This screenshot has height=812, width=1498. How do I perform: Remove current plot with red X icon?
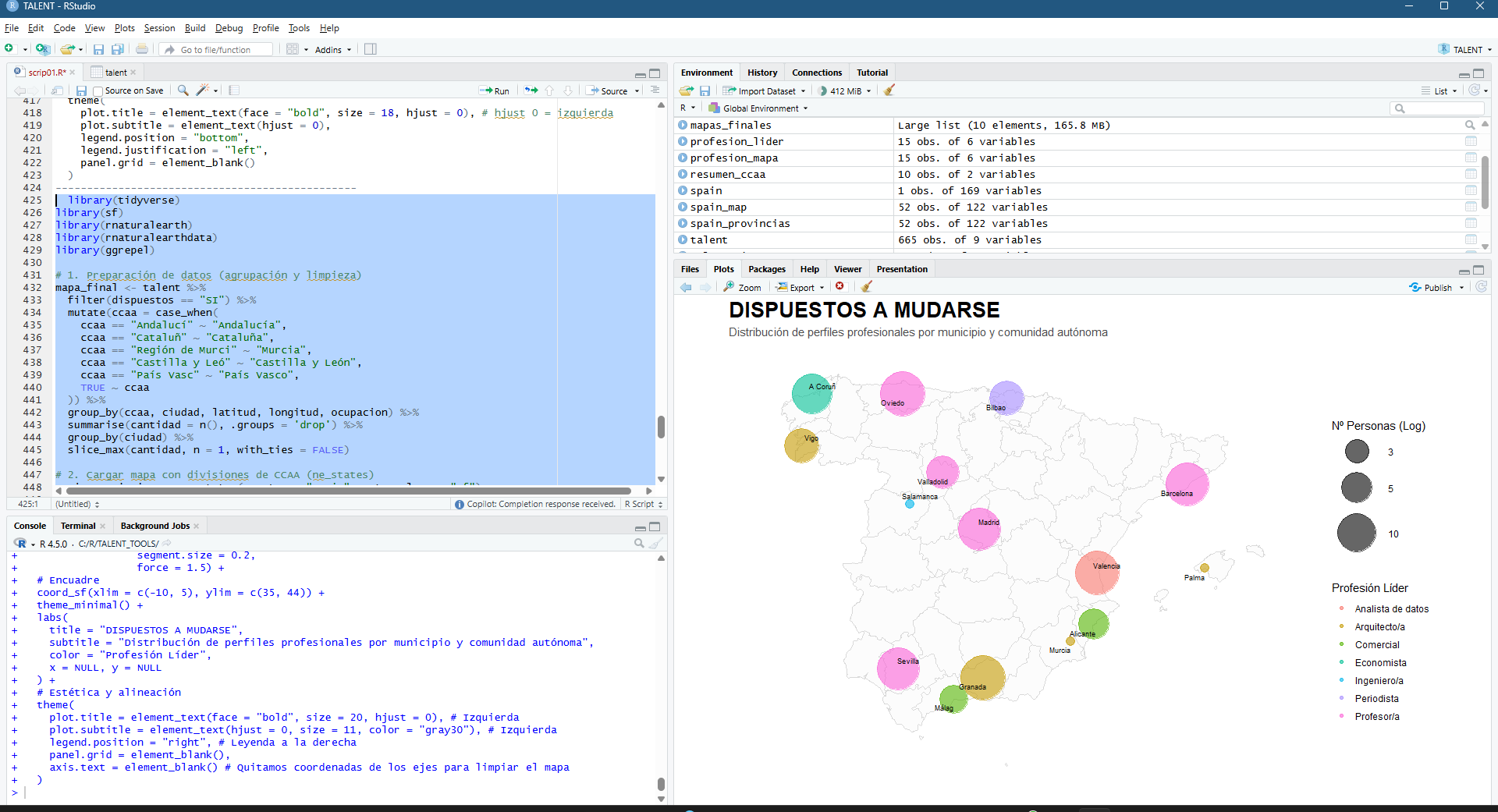[840, 287]
